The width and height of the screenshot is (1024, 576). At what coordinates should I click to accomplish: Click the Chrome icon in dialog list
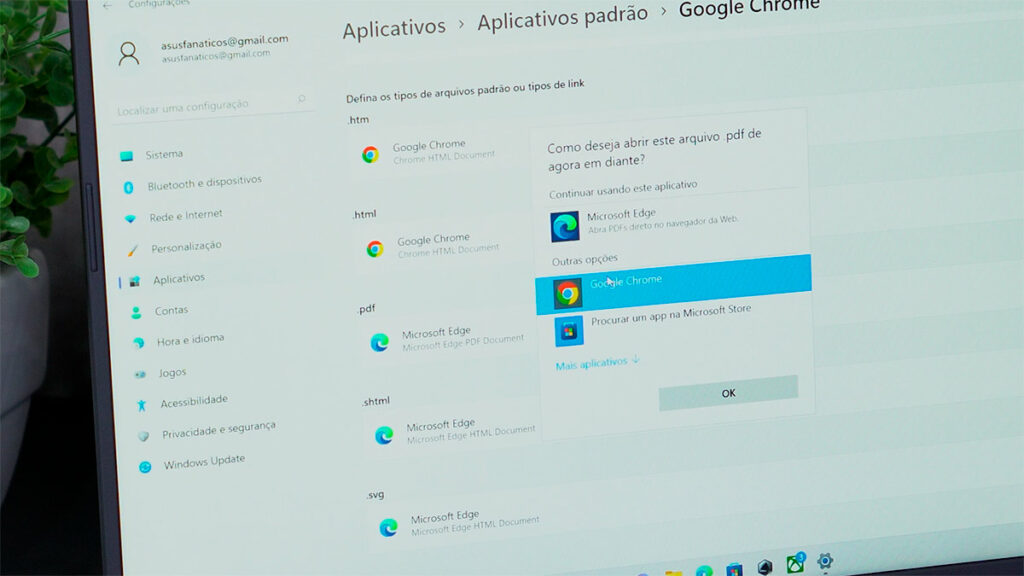(x=568, y=293)
